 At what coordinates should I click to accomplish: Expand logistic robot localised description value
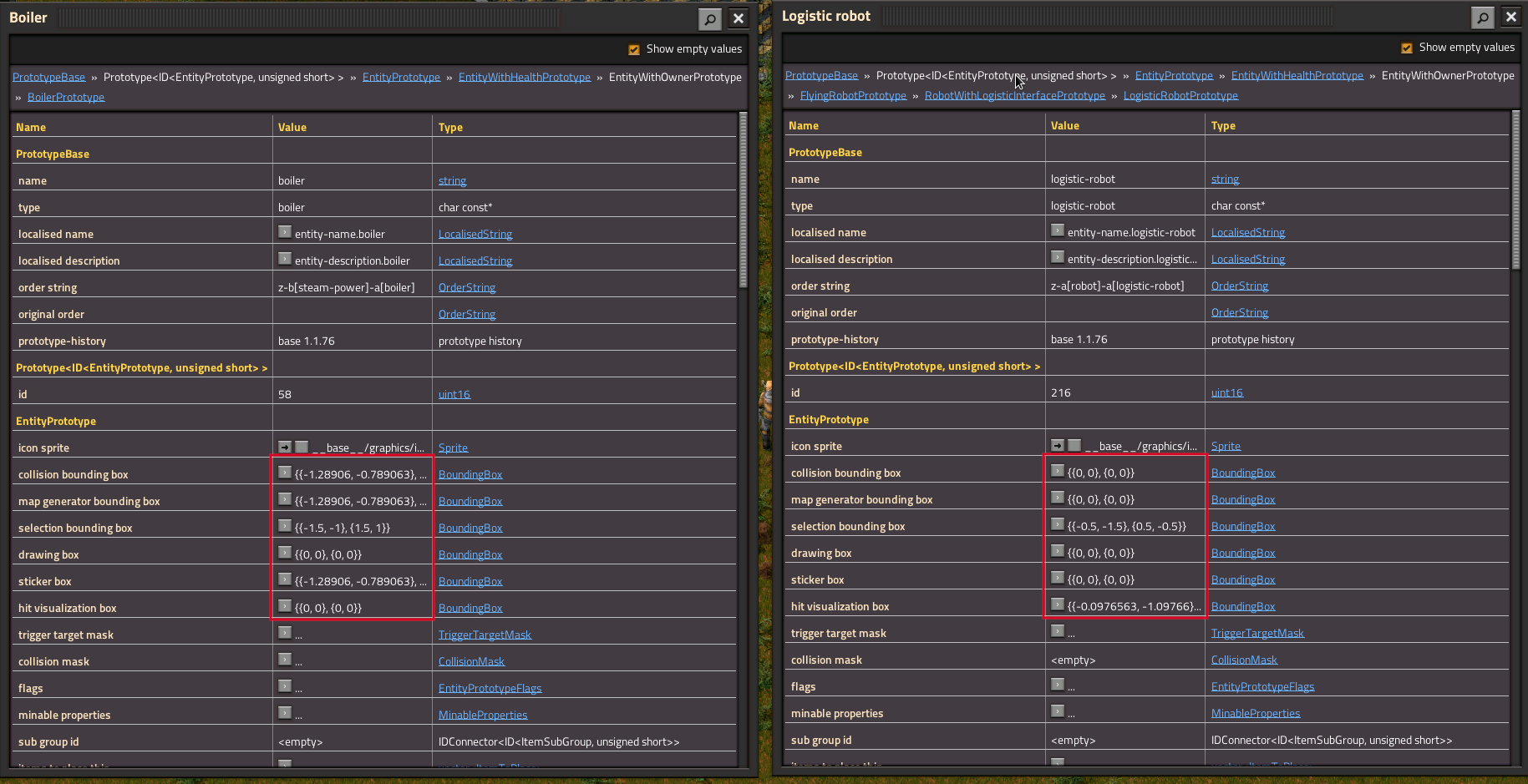[x=1058, y=257]
